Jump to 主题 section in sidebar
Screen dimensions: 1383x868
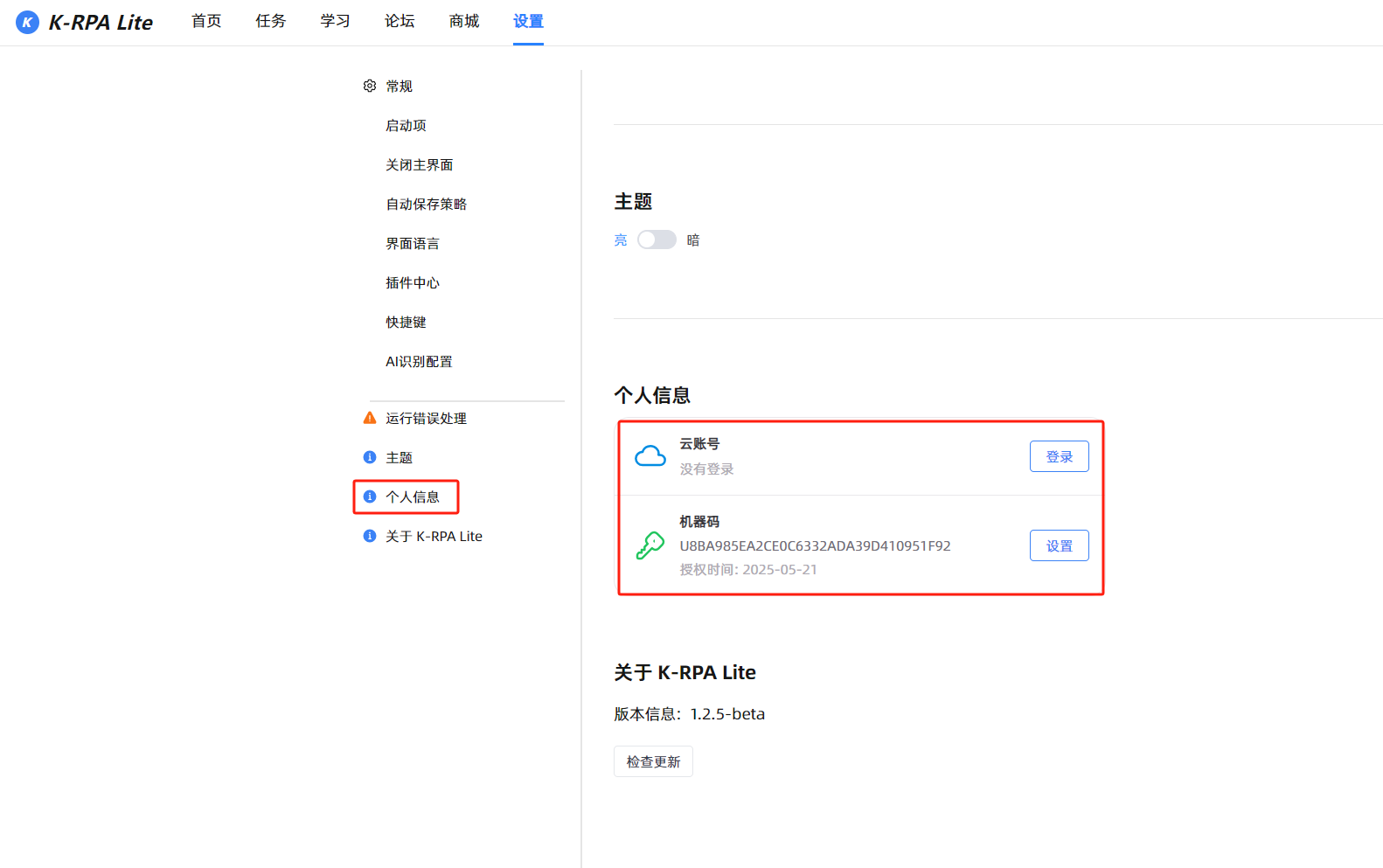(x=400, y=457)
